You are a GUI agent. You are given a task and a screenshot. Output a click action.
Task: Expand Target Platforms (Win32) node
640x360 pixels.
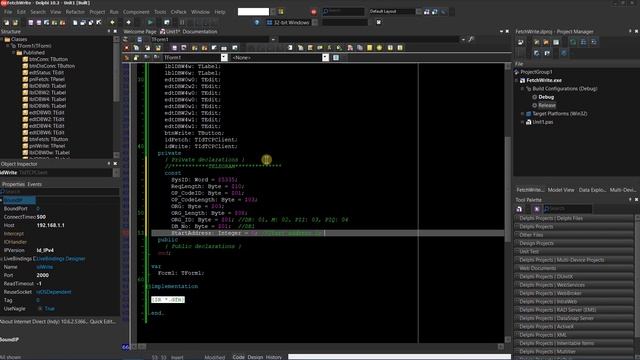[522, 114]
